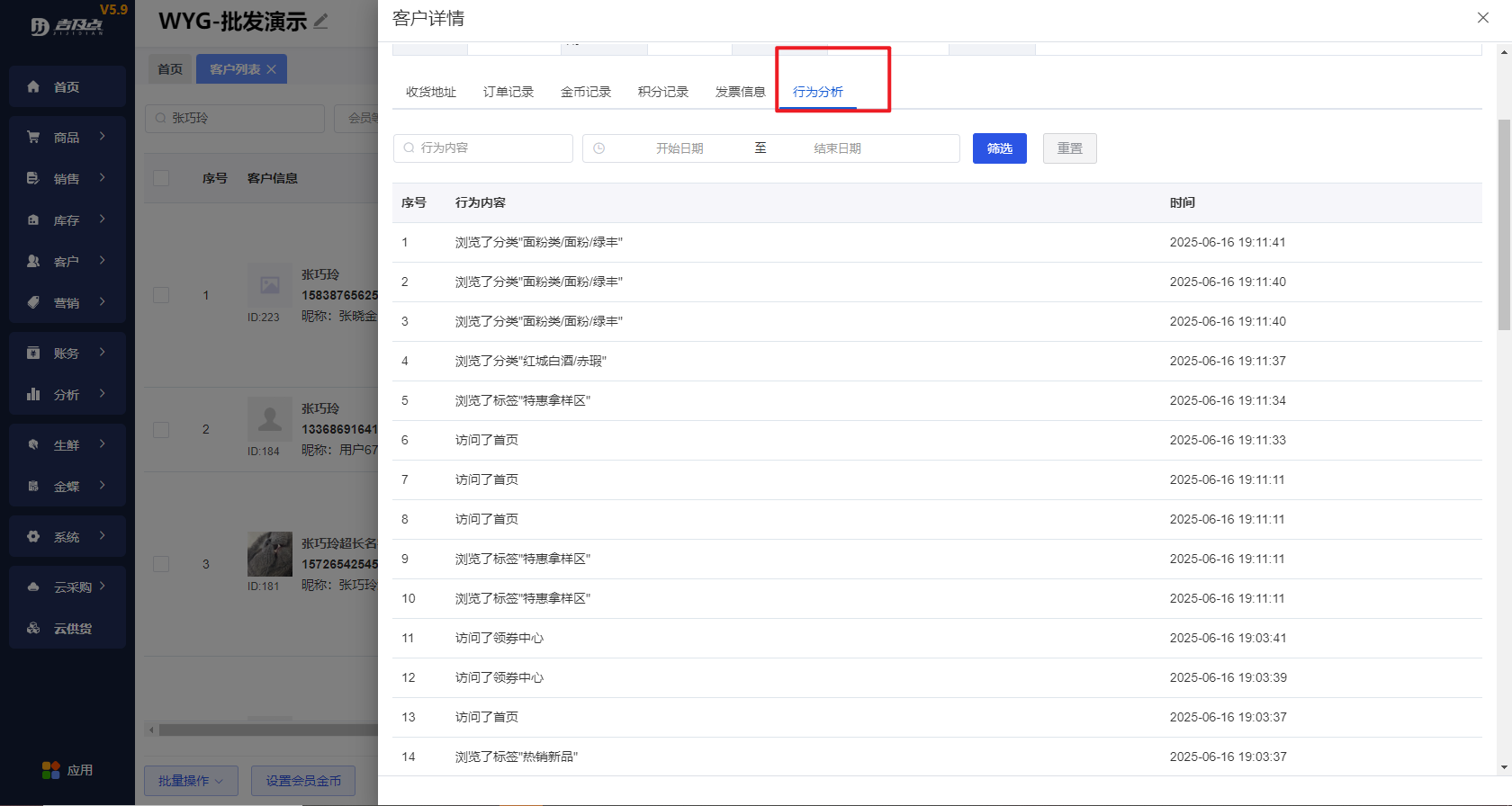Switch to the 积分记录 tab
This screenshot has height=806, width=1512.
662,92
